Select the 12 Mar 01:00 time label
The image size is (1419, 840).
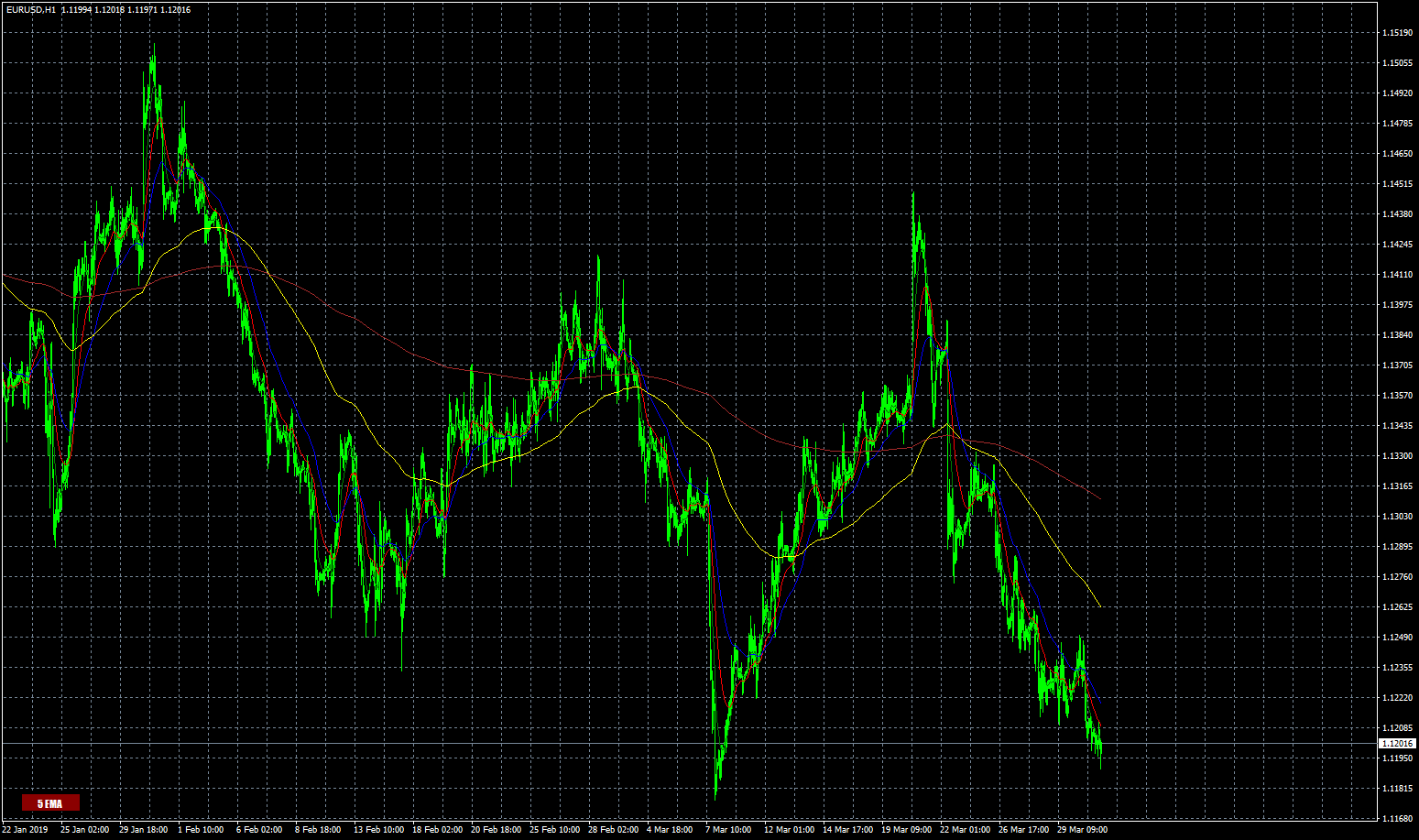coord(789,830)
